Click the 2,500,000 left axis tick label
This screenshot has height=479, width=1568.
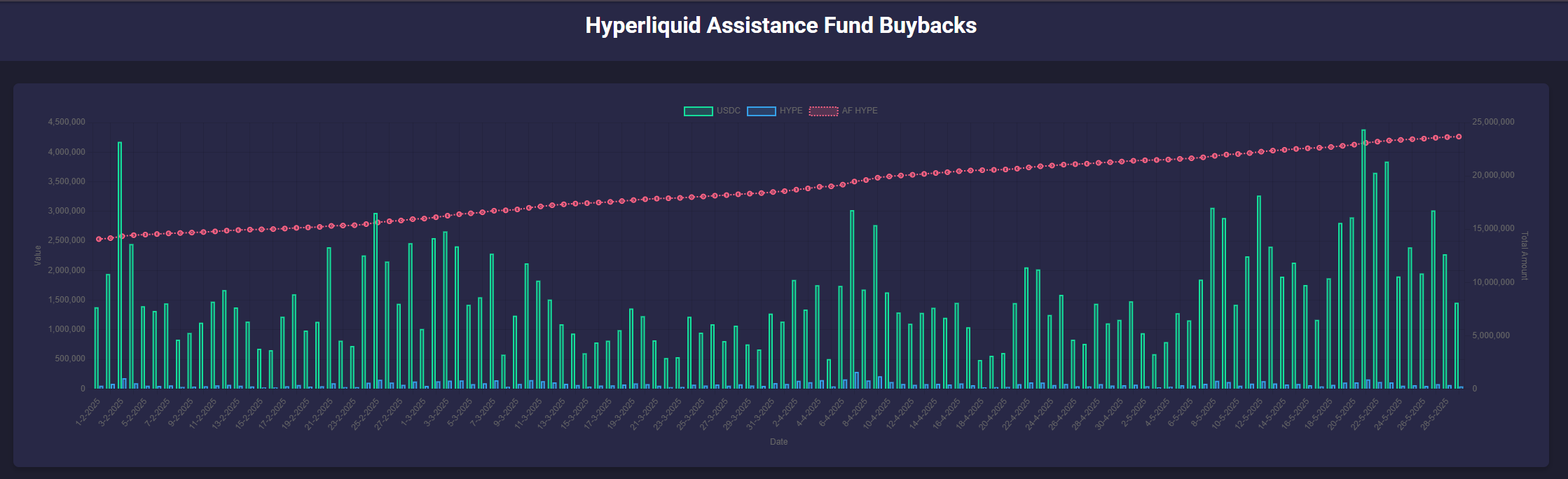[x=67, y=240]
